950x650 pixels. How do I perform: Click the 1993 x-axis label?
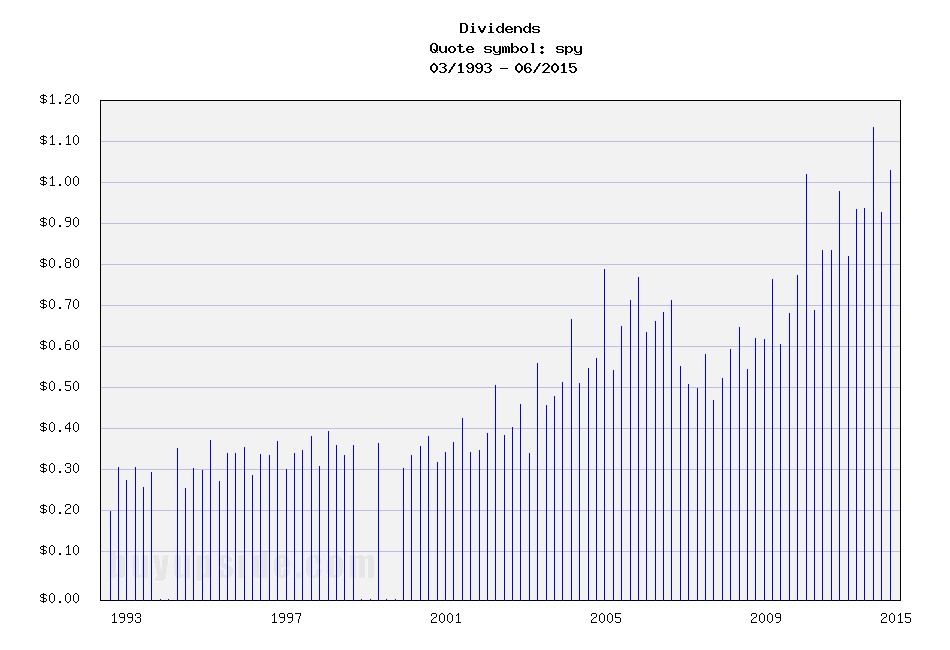pyautogui.click(x=126, y=618)
